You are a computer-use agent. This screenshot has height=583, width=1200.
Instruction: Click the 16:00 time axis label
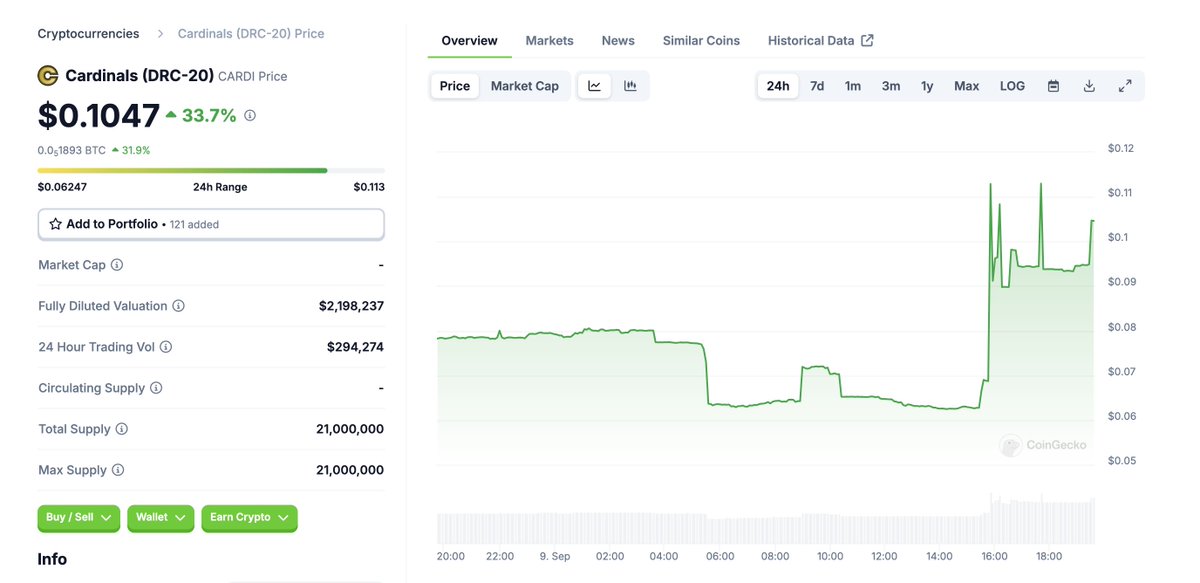[x=995, y=556]
